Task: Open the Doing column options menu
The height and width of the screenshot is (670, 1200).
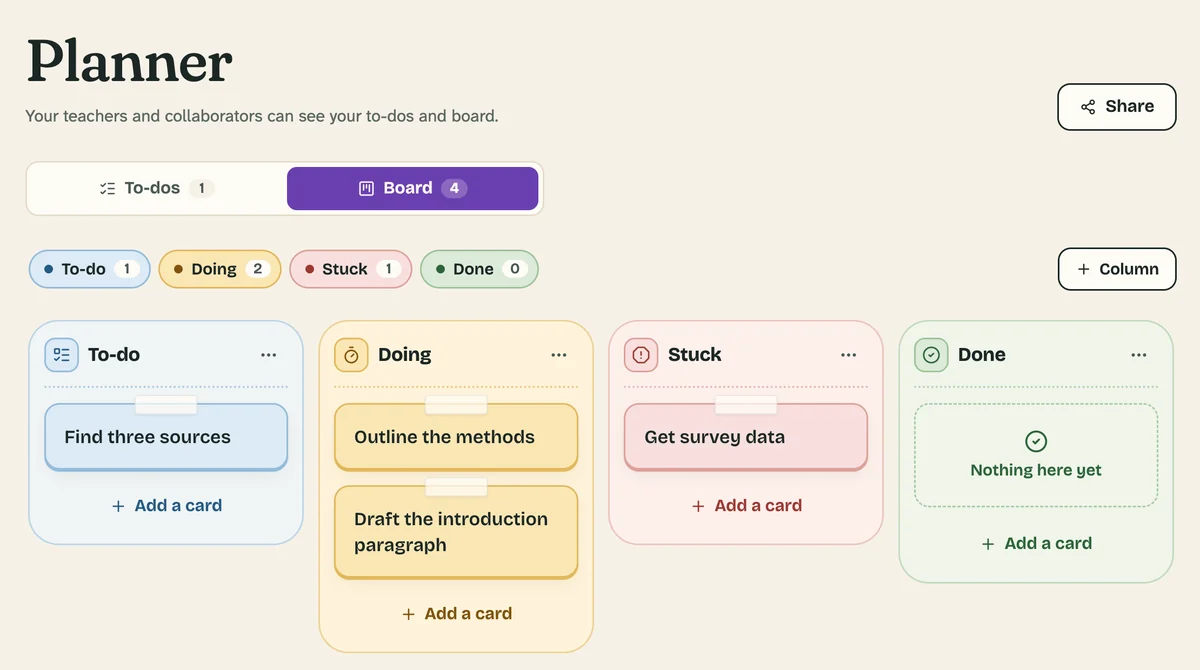Action: (559, 355)
